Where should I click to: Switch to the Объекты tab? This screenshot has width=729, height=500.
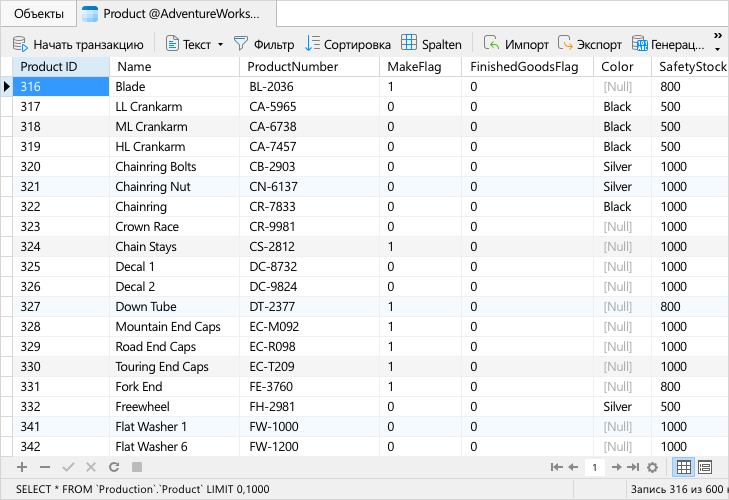click(39, 14)
